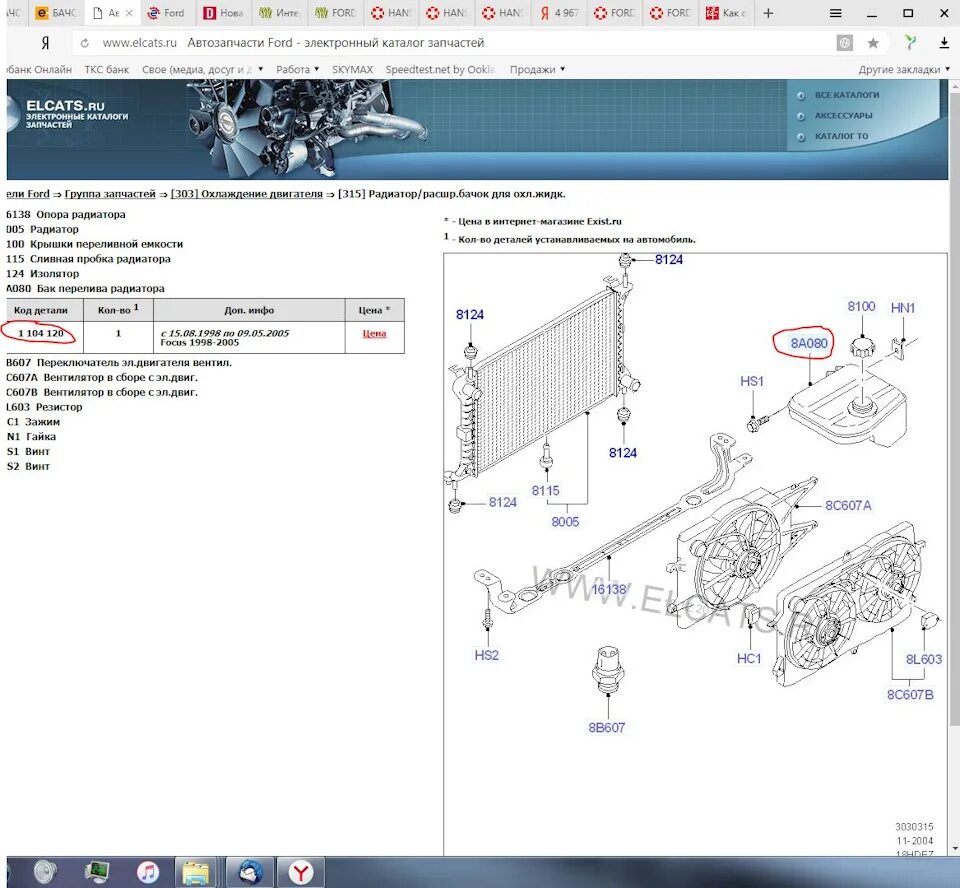Select 'S2 Винт' part row
960x888 pixels.
[x=28, y=465]
